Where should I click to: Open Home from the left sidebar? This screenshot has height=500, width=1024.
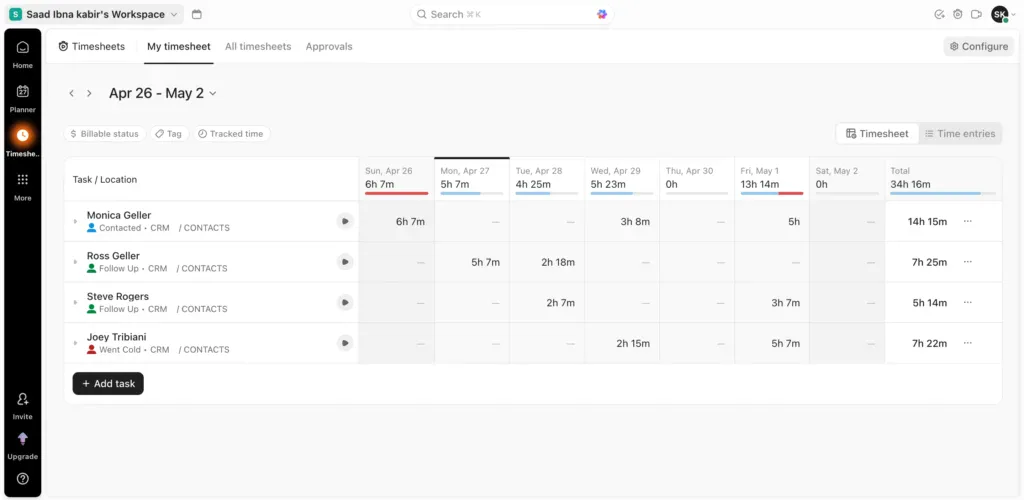22,53
